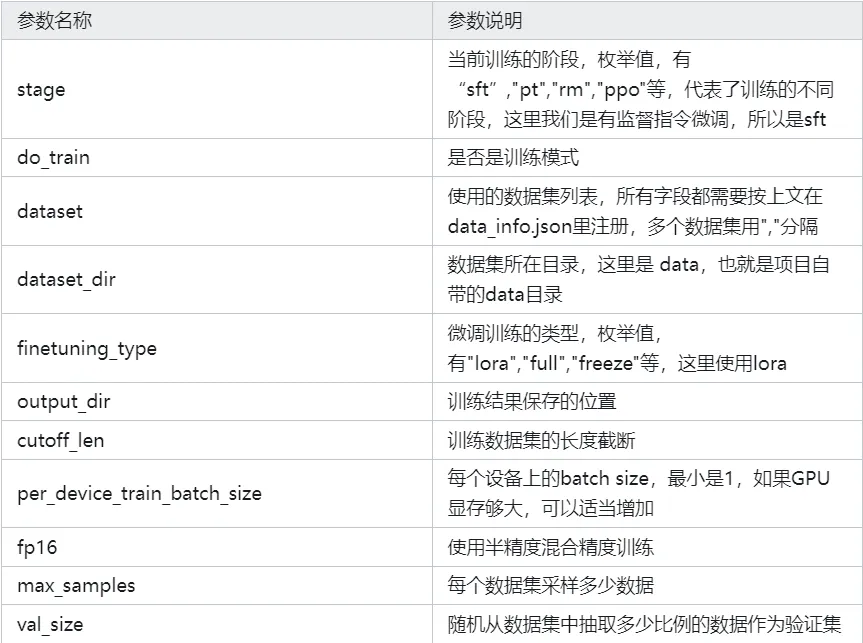Click the description '训练结果保存的位置'
The width and height of the screenshot is (863, 643).
pyautogui.click(x=648, y=402)
